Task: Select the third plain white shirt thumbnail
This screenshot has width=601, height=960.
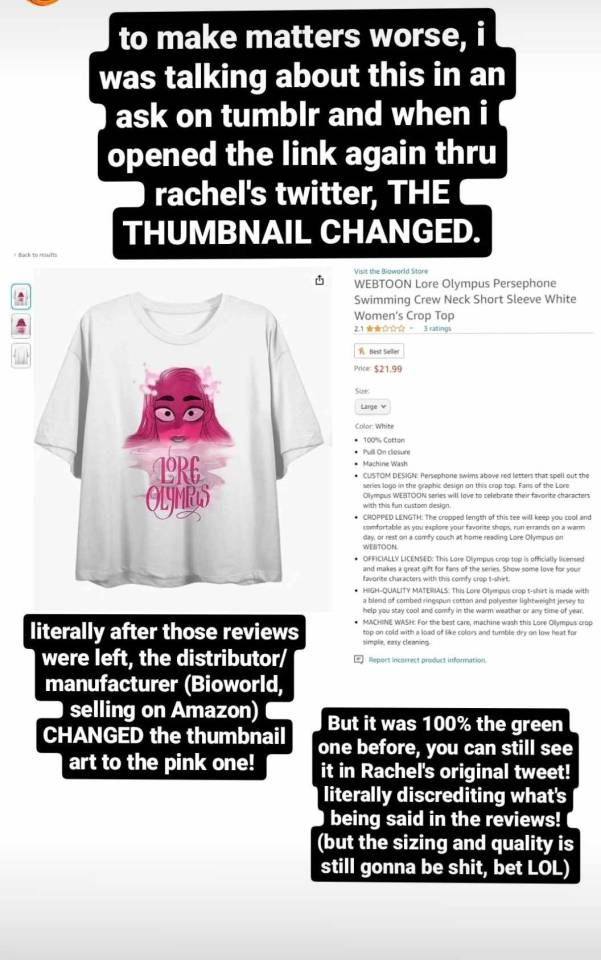Action: coord(21,354)
